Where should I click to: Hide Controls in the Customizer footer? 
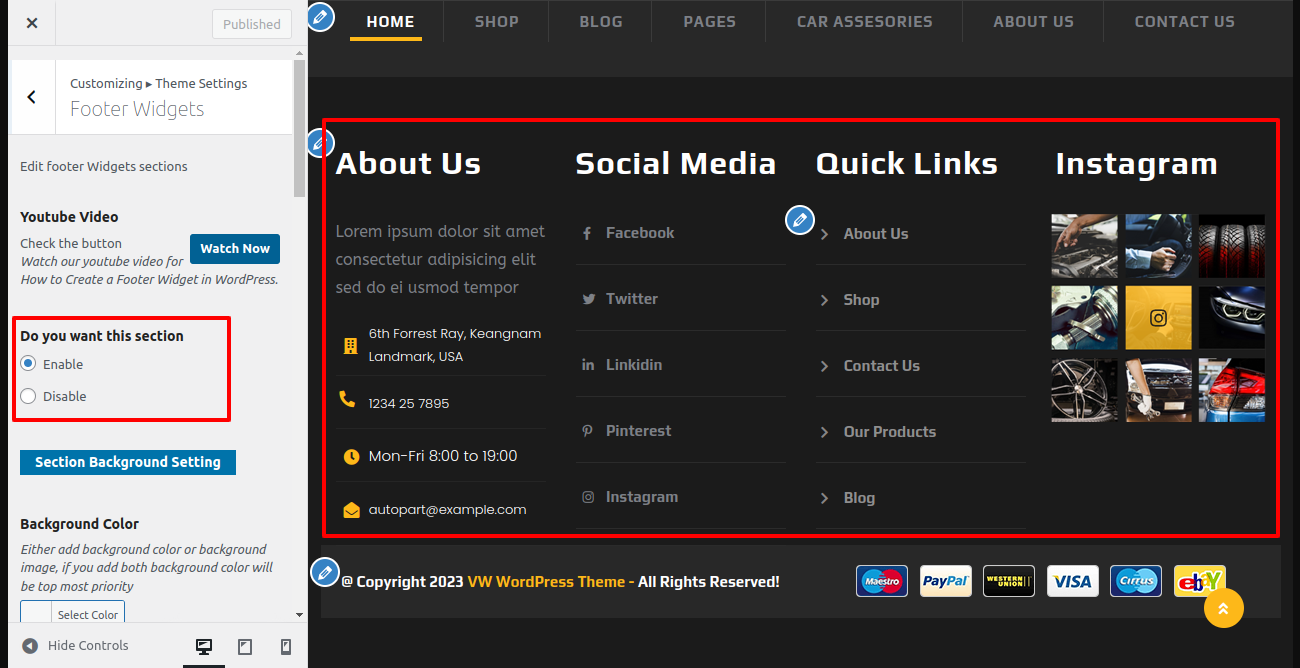(76, 646)
